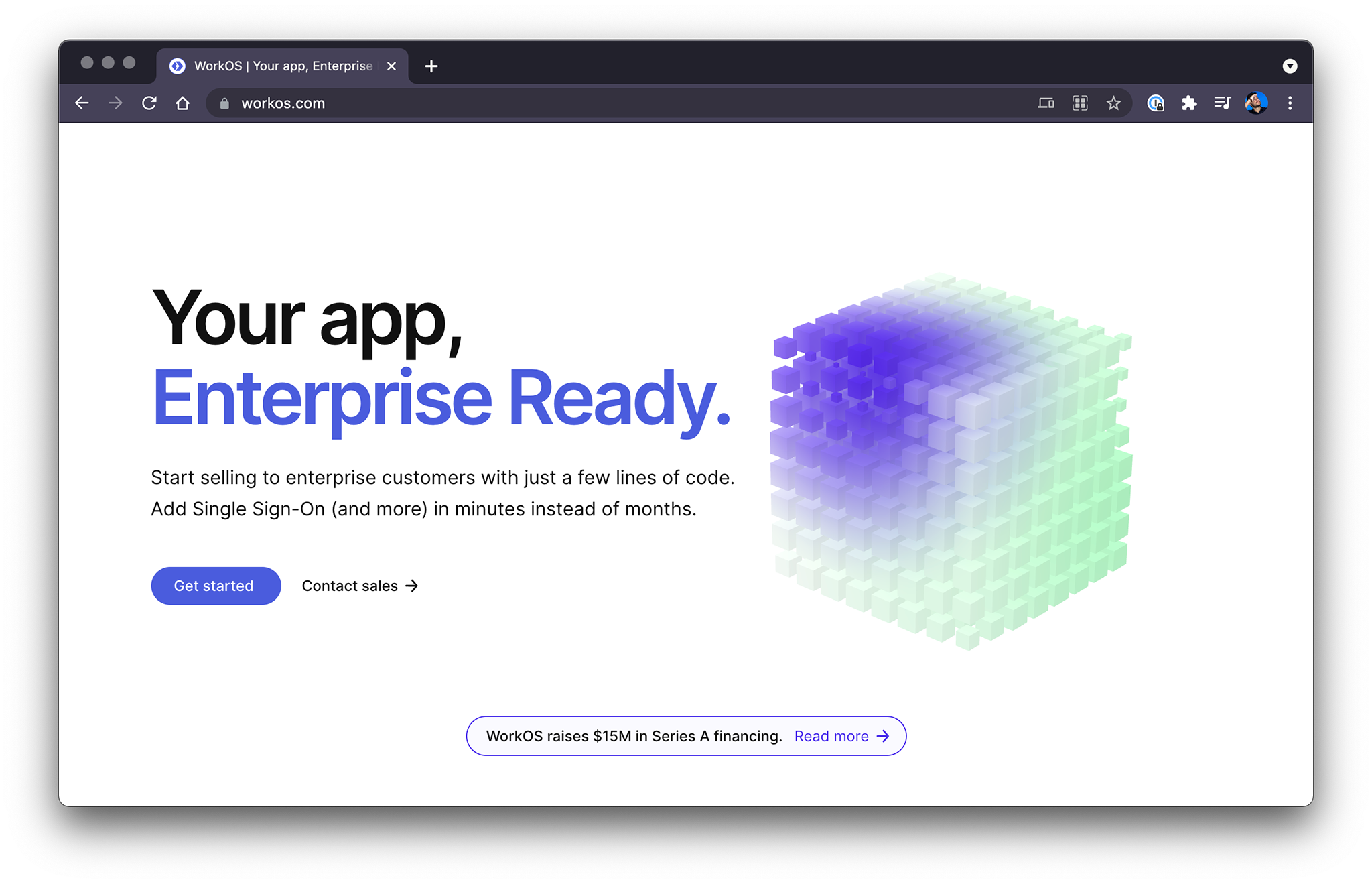Open the media playlist extension icon
1372x884 pixels.
point(1222,103)
